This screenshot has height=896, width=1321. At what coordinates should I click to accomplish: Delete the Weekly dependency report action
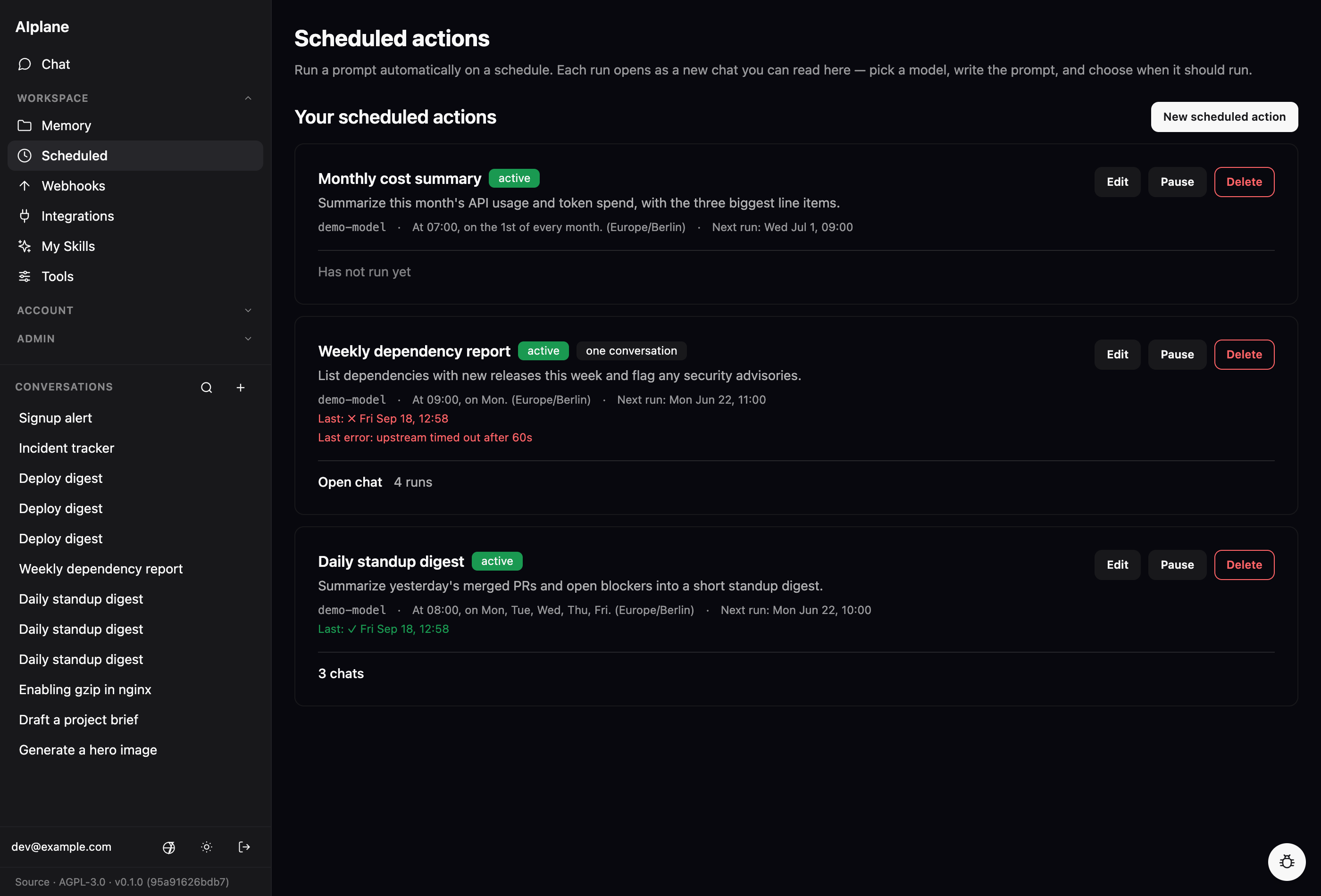coord(1244,355)
